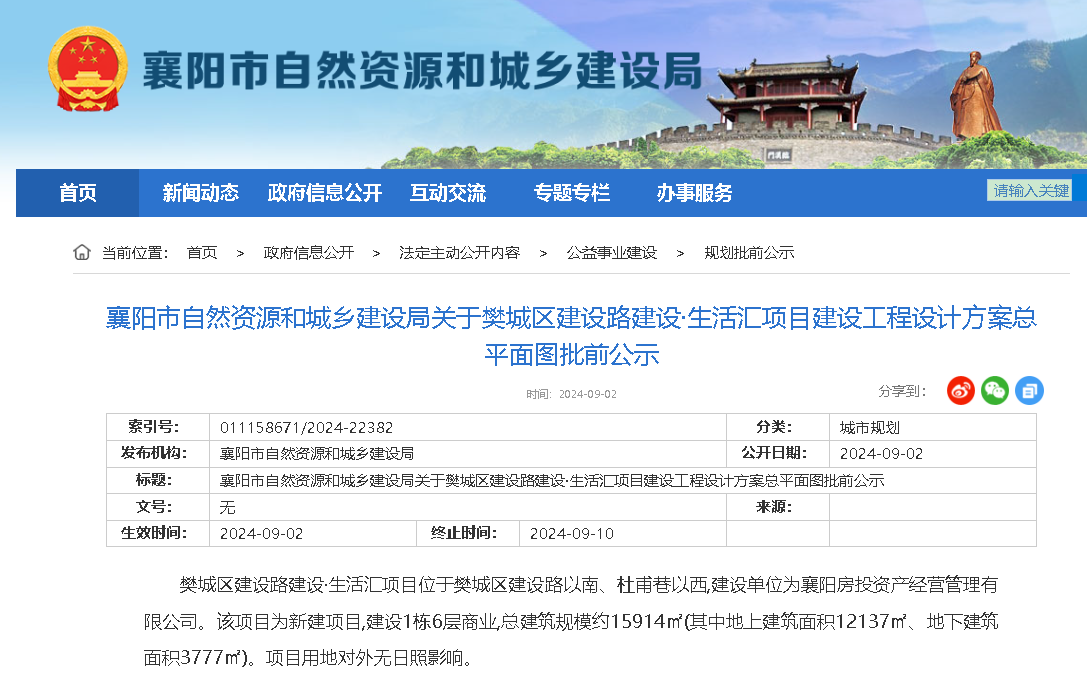The height and width of the screenshot is (676, 1087).
Task: Open the 专题专栏 navigation item
Action: [x=571, y=193]
